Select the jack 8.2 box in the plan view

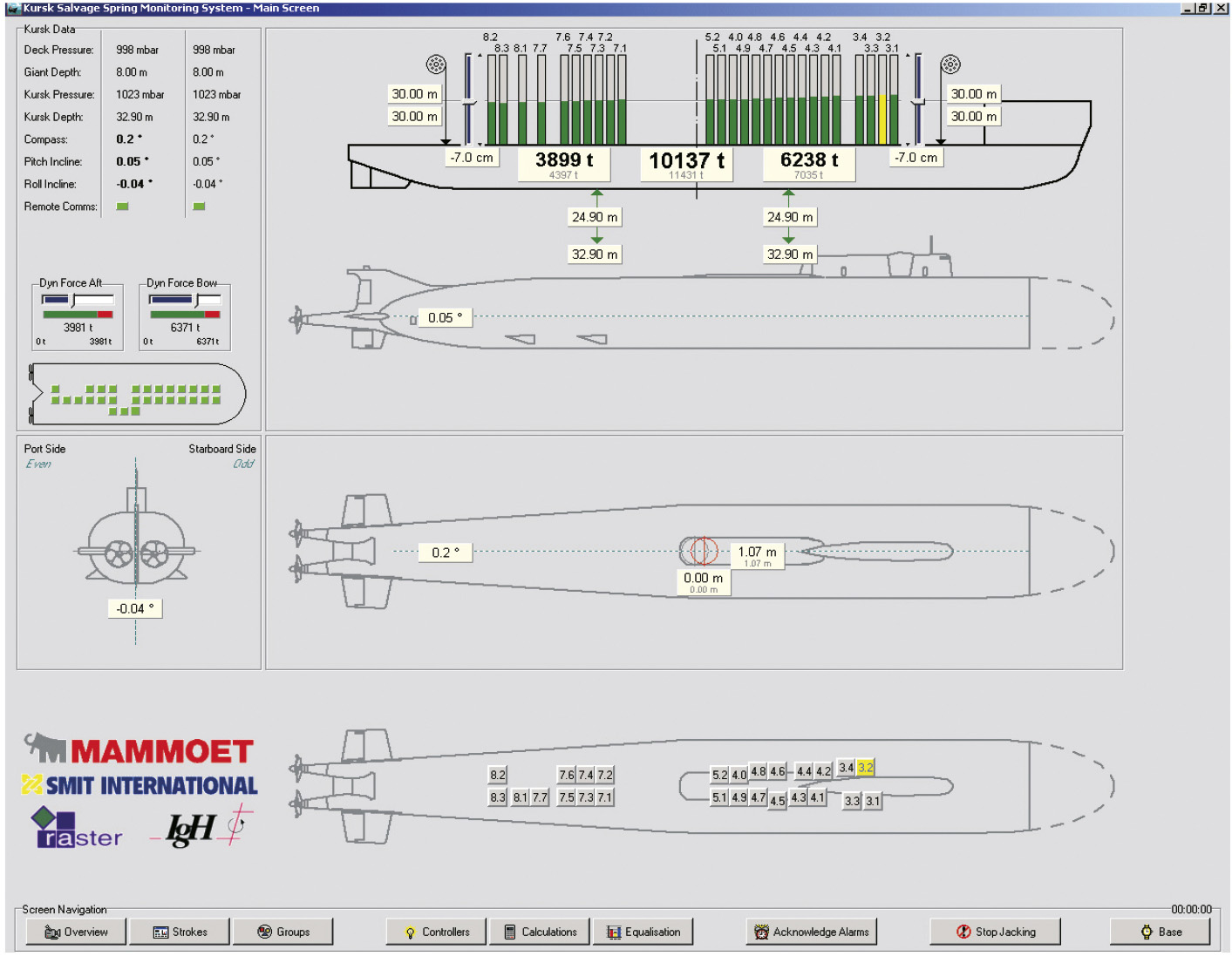pyautogui.click(x=497, y=775)
